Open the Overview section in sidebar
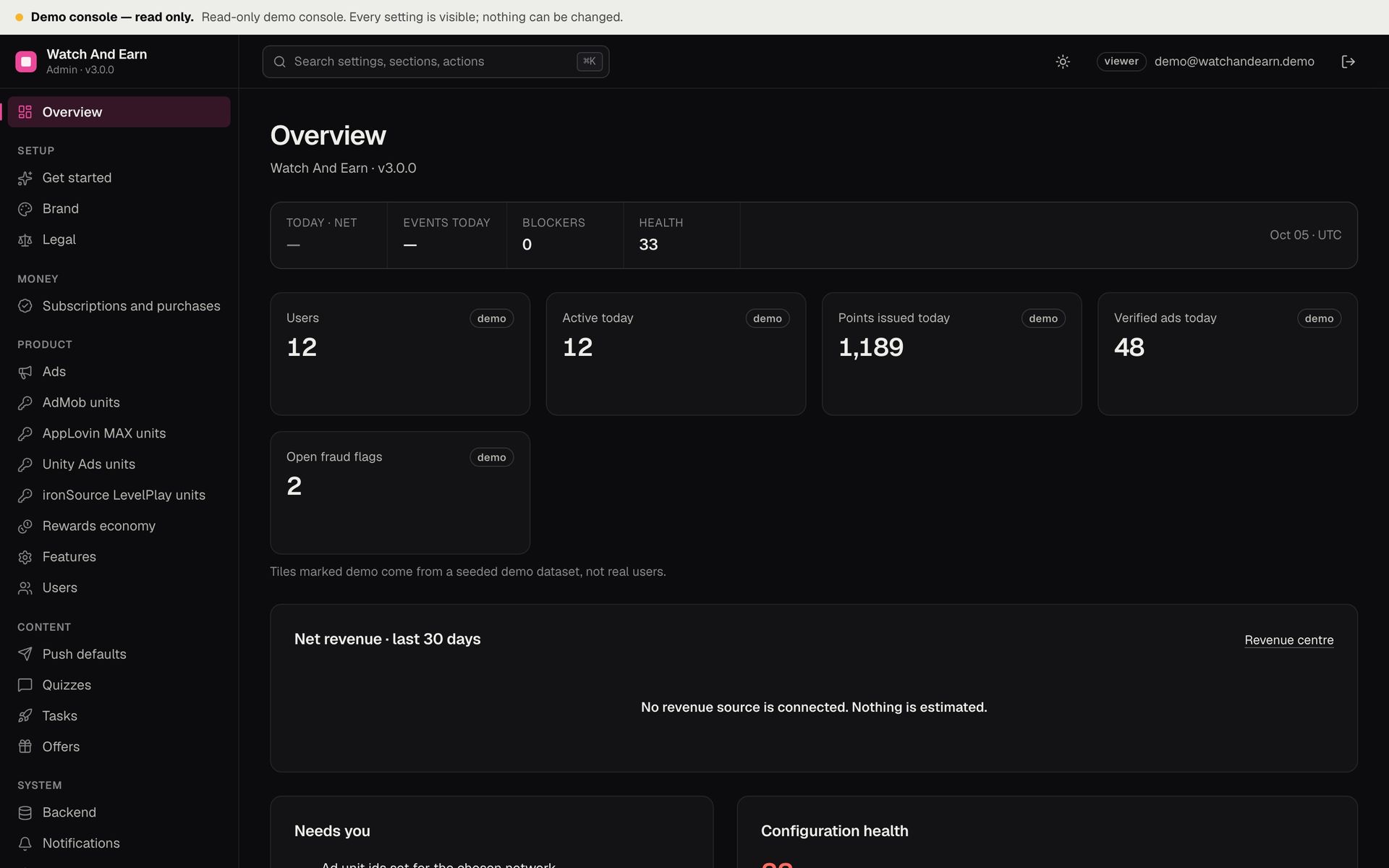The image size is (1389, 868). pos(119,112)
